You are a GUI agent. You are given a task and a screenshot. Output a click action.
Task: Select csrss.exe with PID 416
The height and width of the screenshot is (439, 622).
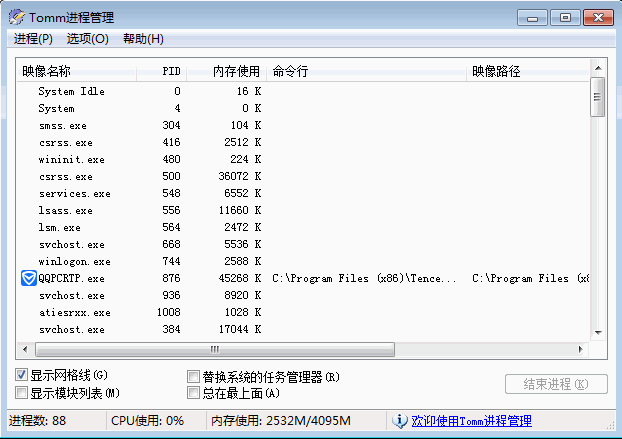coord(303,142)
